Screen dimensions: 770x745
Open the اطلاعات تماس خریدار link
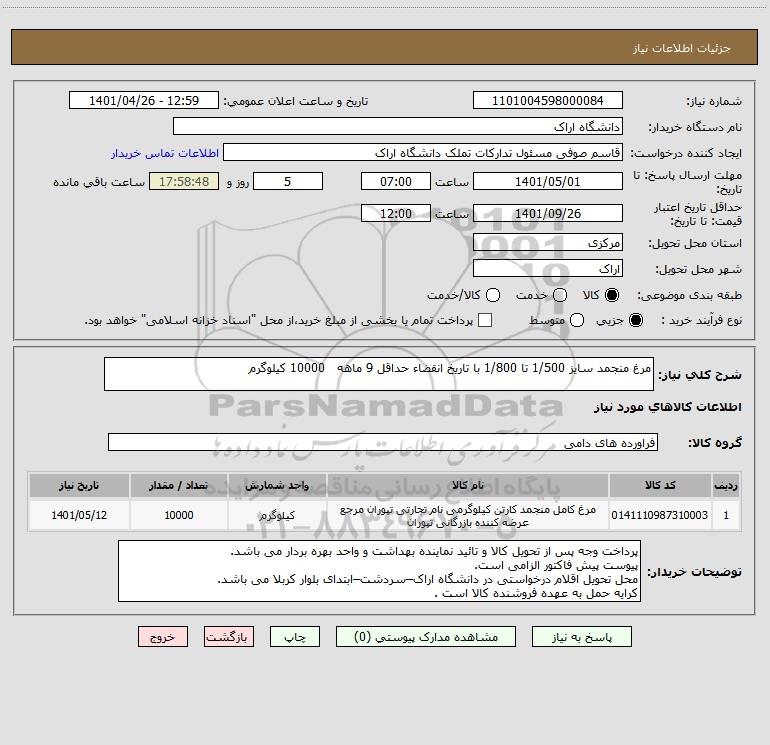coord(165,153)
